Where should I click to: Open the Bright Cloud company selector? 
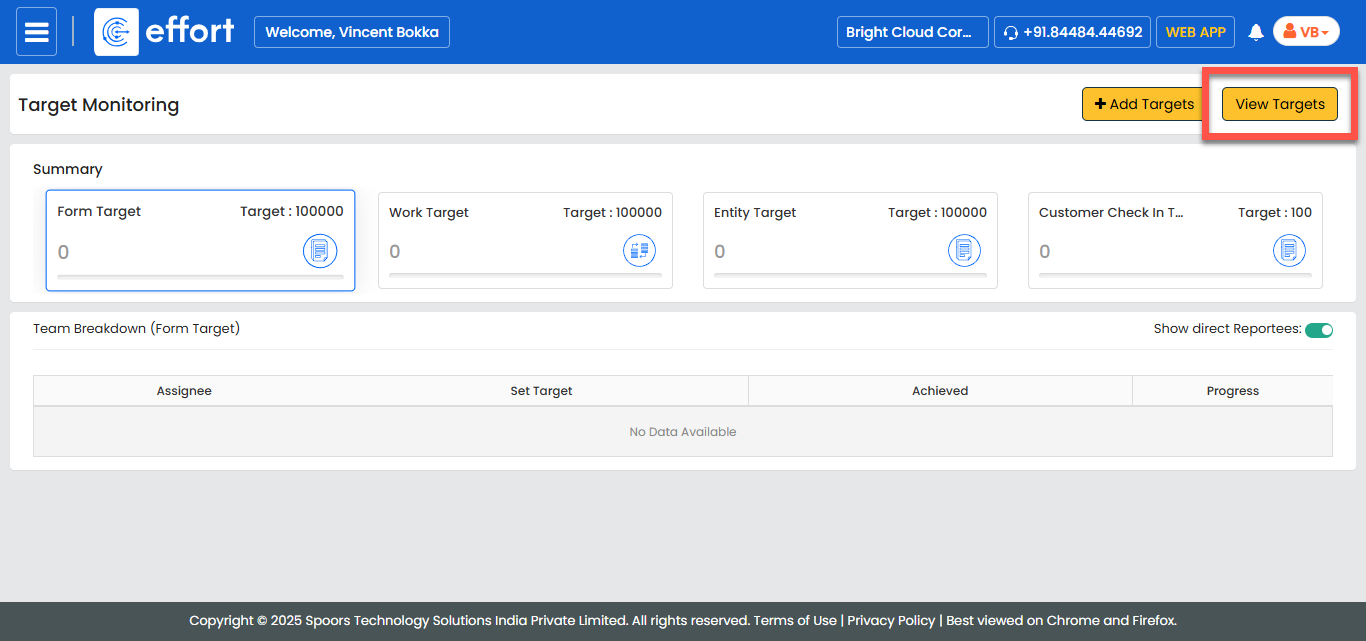(x=912, y=32)
